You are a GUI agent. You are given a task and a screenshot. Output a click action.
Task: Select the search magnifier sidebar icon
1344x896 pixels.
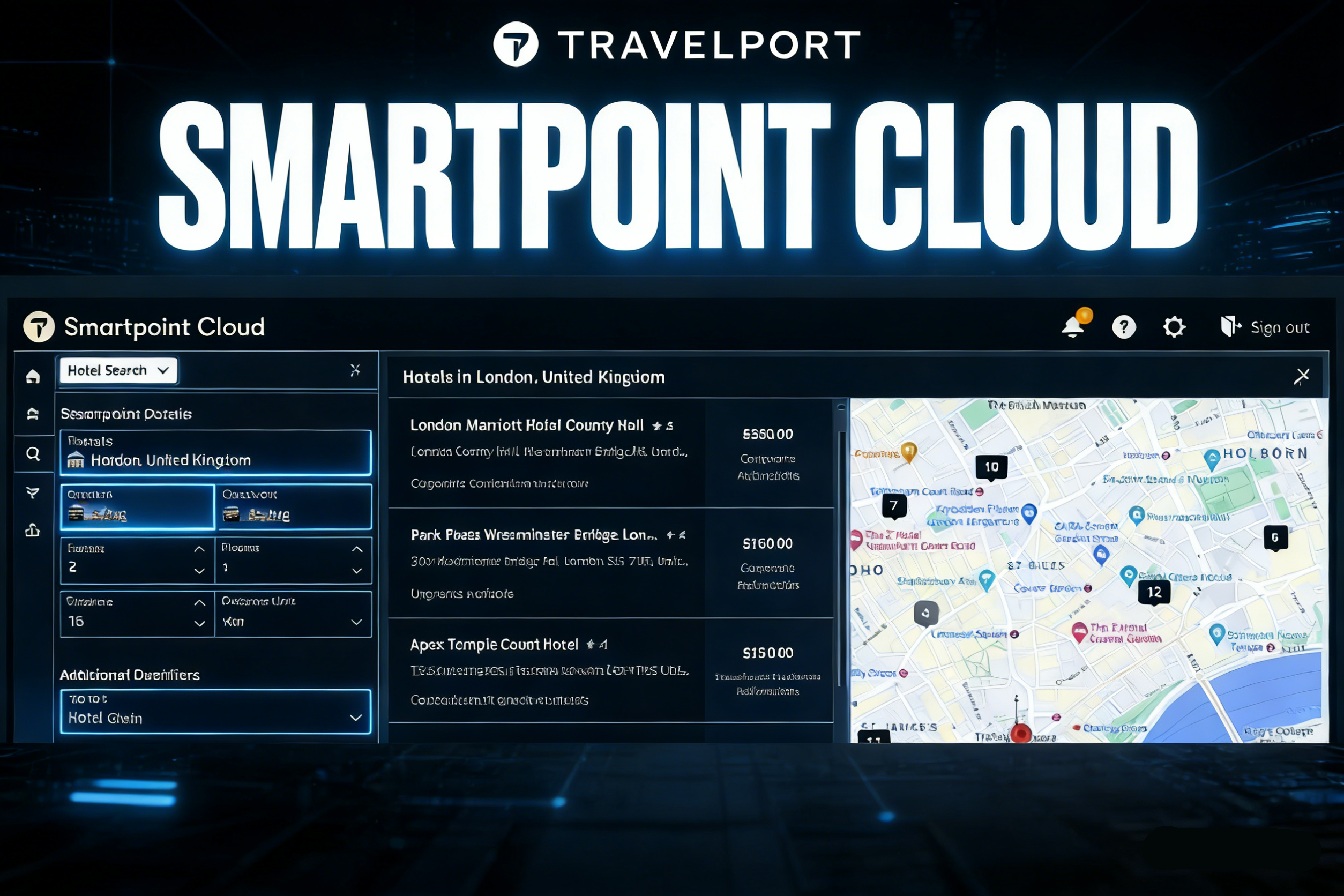click(33, 454)
